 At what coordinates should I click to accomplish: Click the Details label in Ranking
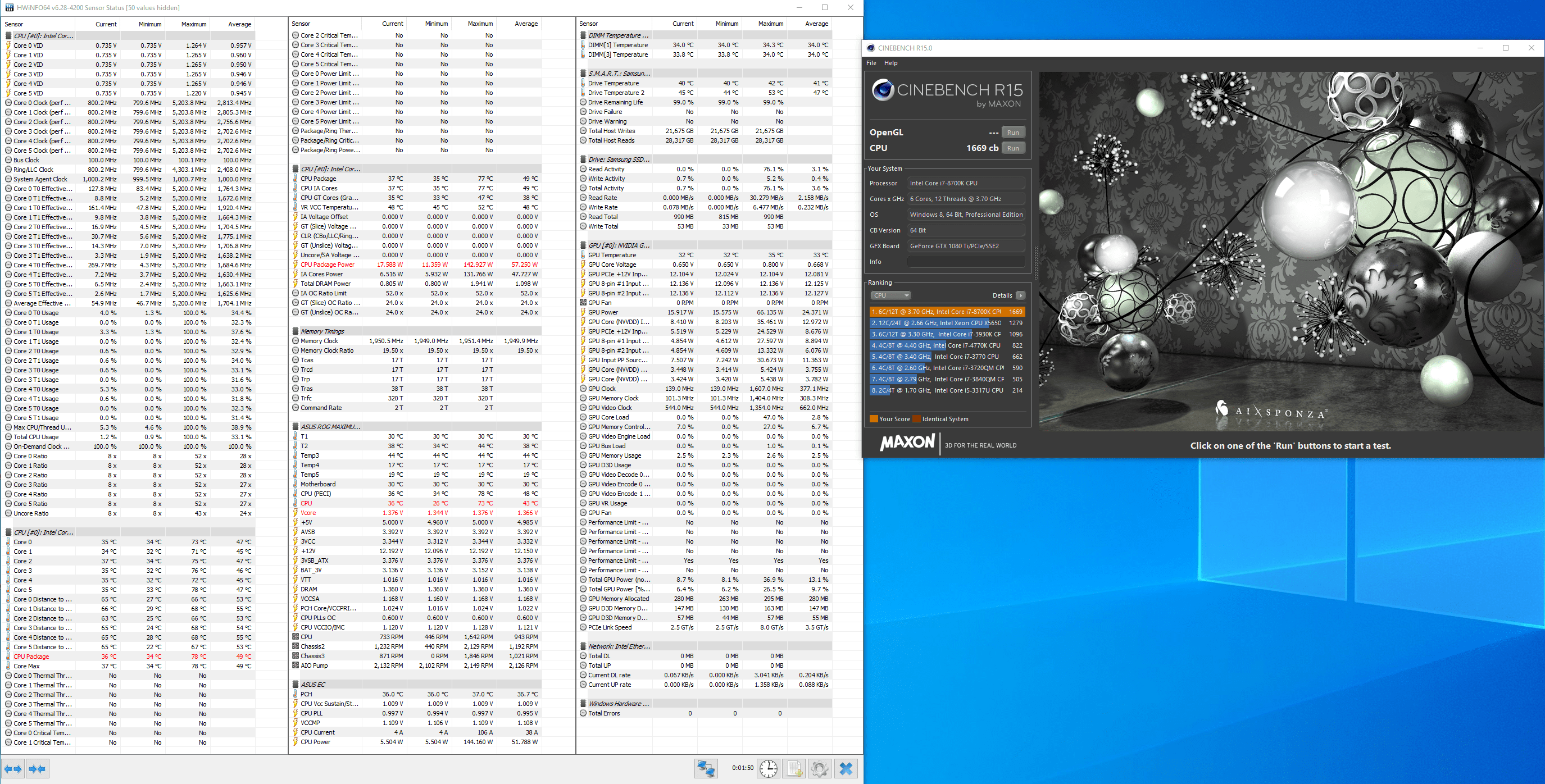[x=1002, y=295]
